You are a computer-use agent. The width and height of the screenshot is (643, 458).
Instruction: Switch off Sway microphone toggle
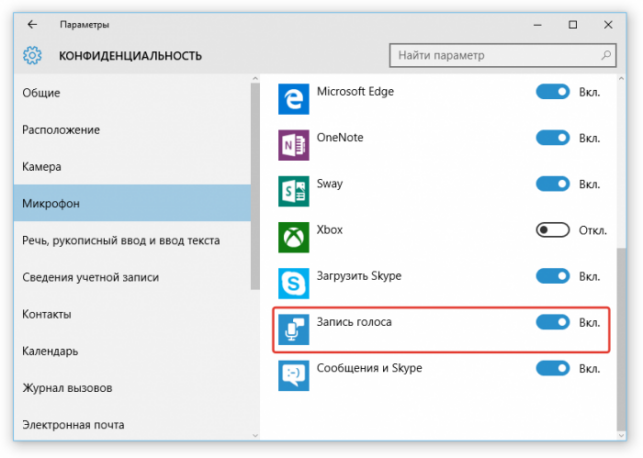coord(553,184)
